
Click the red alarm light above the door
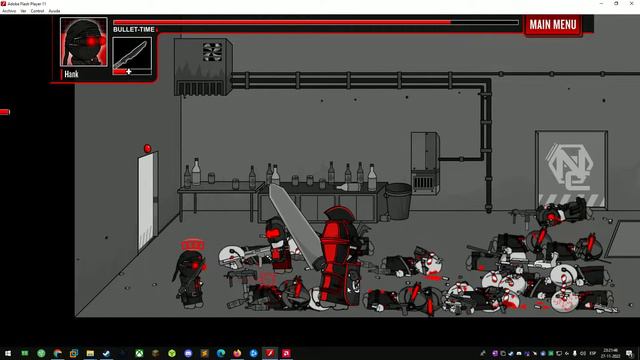tap(147, 148)
